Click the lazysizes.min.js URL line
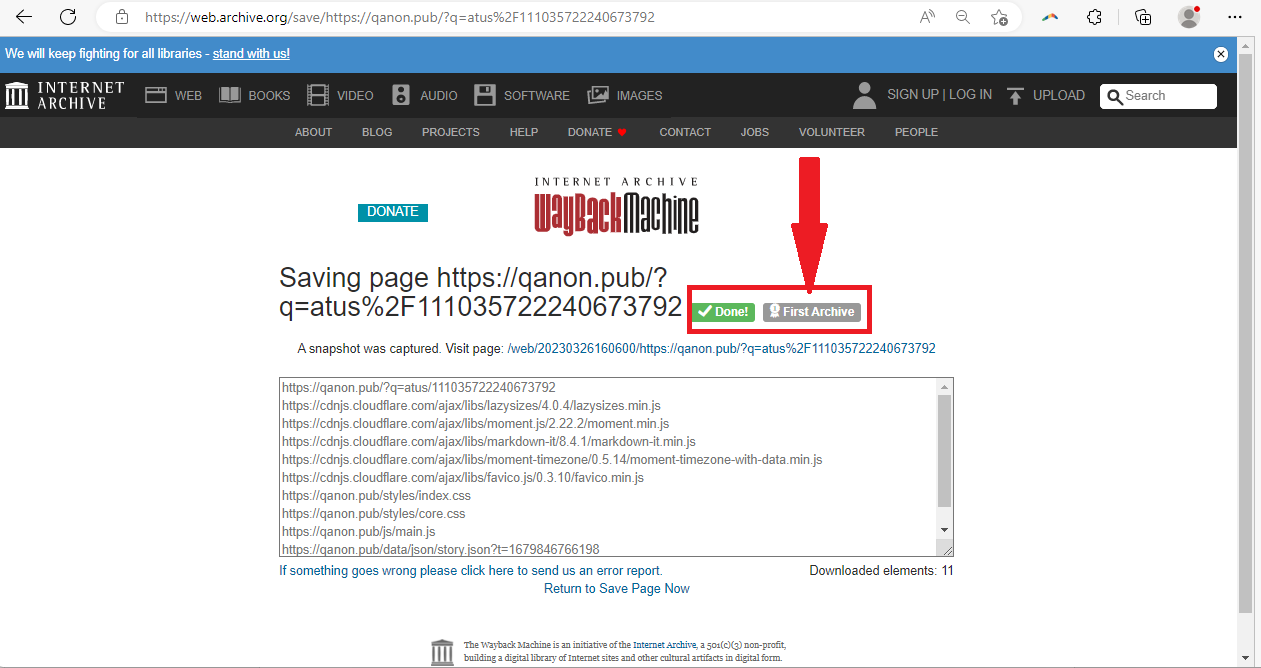The height and width of the screenshot is (668, 1261). pos(471,406)
